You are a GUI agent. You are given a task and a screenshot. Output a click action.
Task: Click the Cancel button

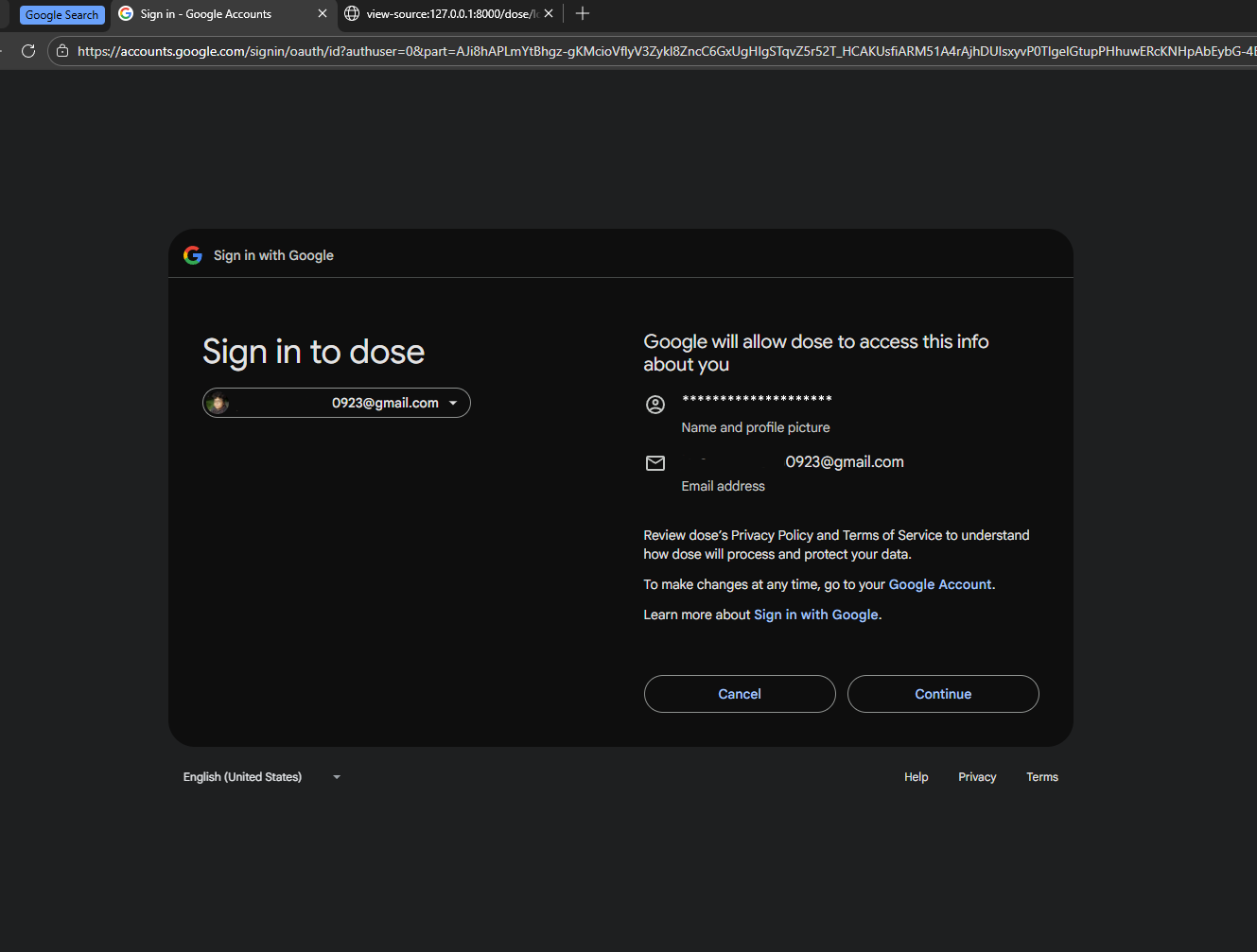coord(739,693)
